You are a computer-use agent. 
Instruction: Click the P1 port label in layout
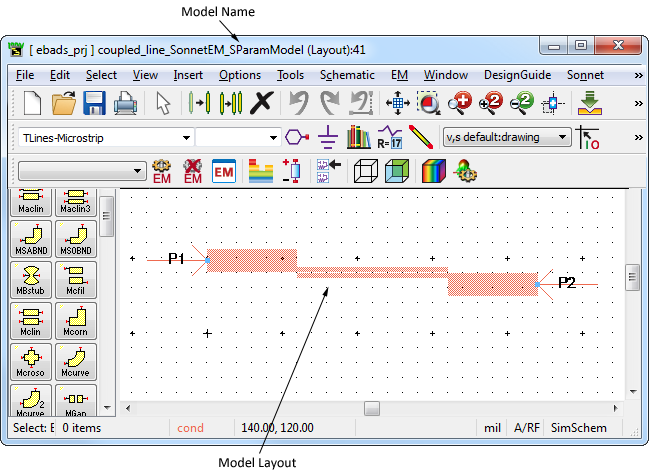coord(176,259)
